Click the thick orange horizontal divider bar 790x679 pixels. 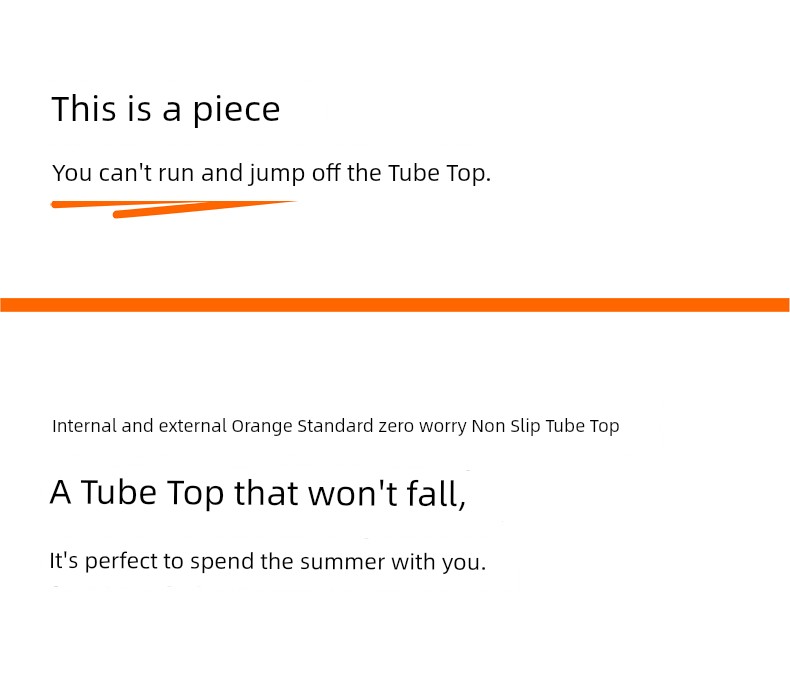[x=395, y=305]
